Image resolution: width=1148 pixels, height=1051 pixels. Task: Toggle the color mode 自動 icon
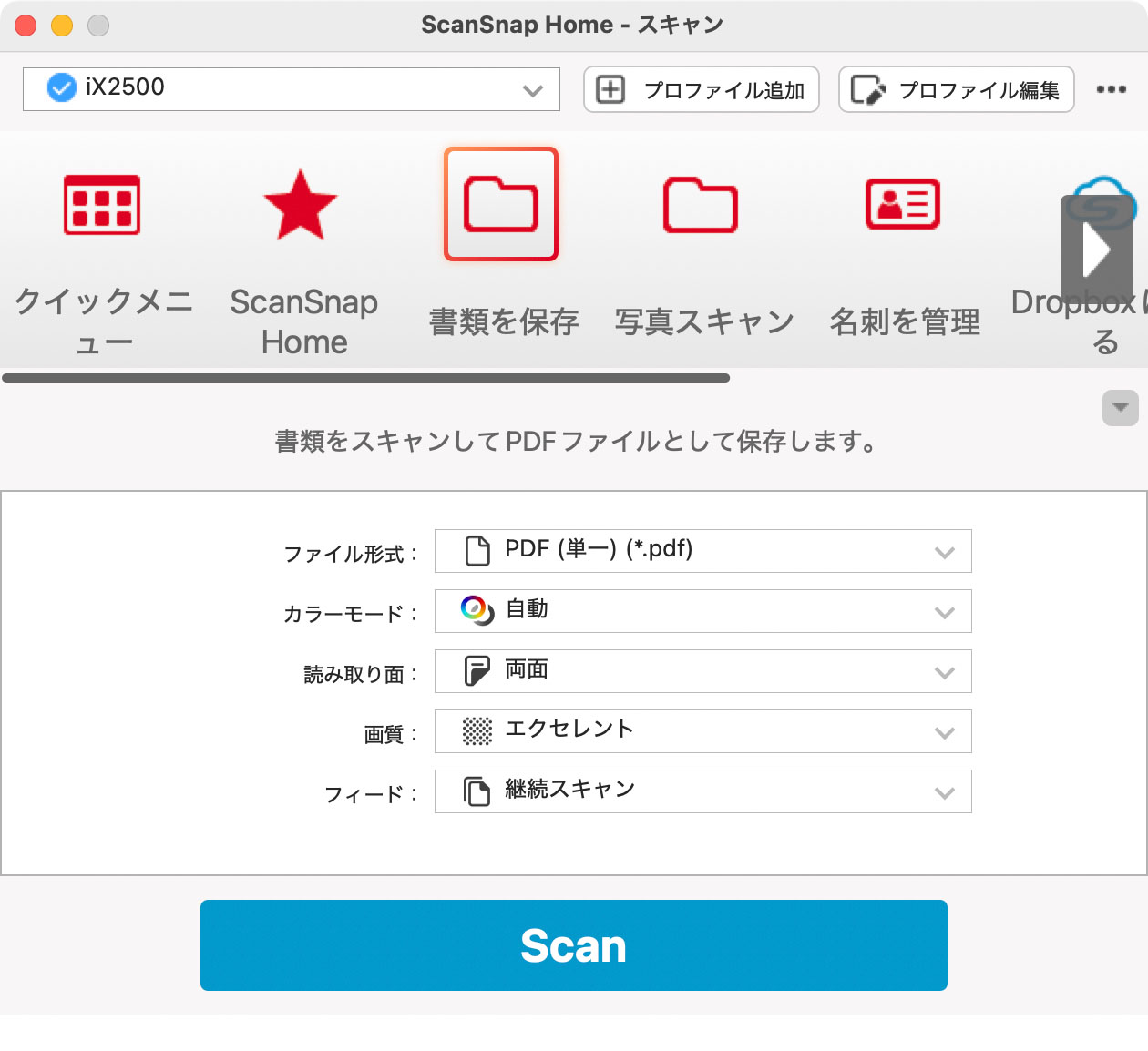click(x=475, y=610)
